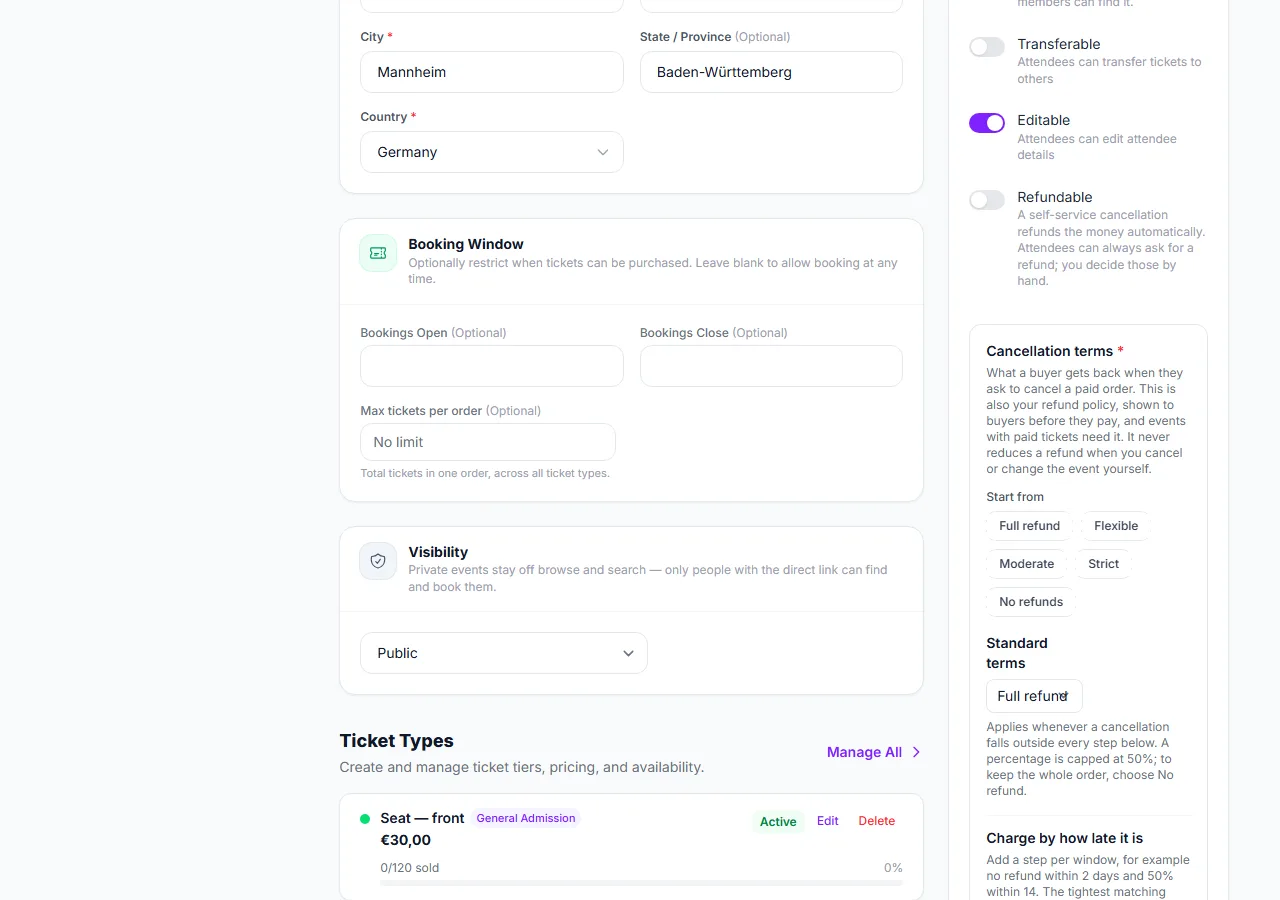Open the Visibility dropdown set to Public
This screenshot has height=900, width=1280.
[x=504, y=653]
